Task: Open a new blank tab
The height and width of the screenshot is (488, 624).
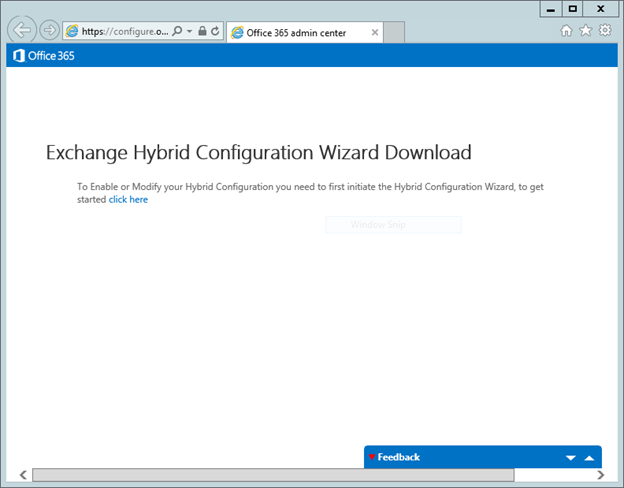Action: click(394, 32)
